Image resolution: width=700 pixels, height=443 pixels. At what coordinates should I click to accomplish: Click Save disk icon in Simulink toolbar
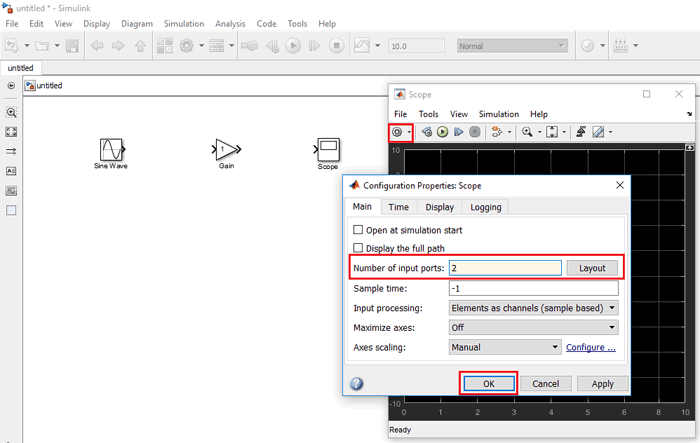[72, 46]
